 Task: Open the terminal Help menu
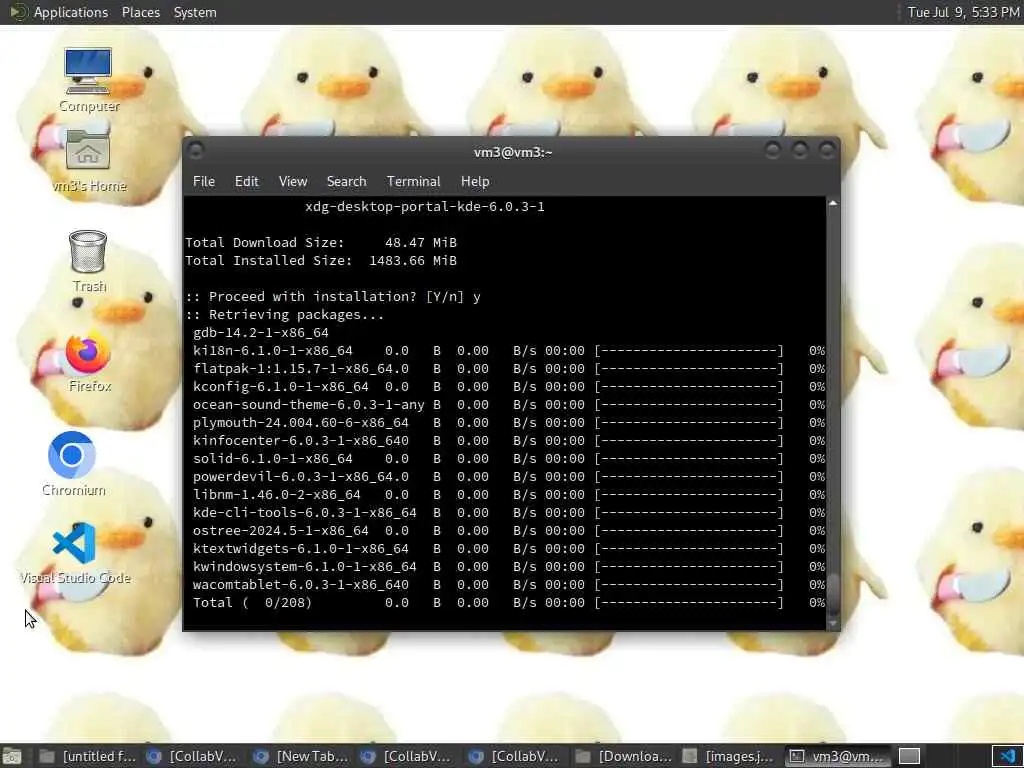click(x=475, y=182)
